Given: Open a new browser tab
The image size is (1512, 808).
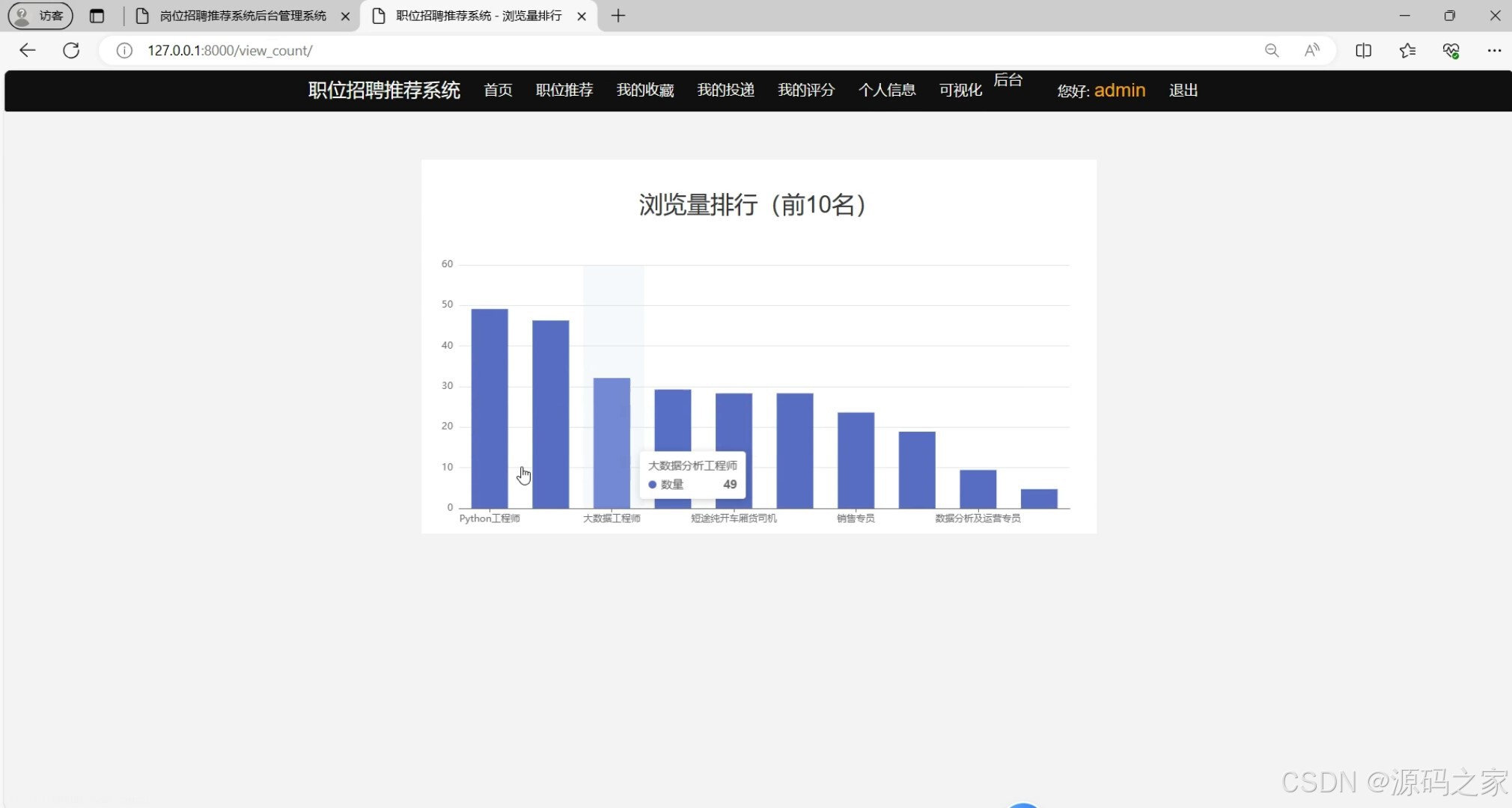Looking at the screenshot, I should [617, 15].
